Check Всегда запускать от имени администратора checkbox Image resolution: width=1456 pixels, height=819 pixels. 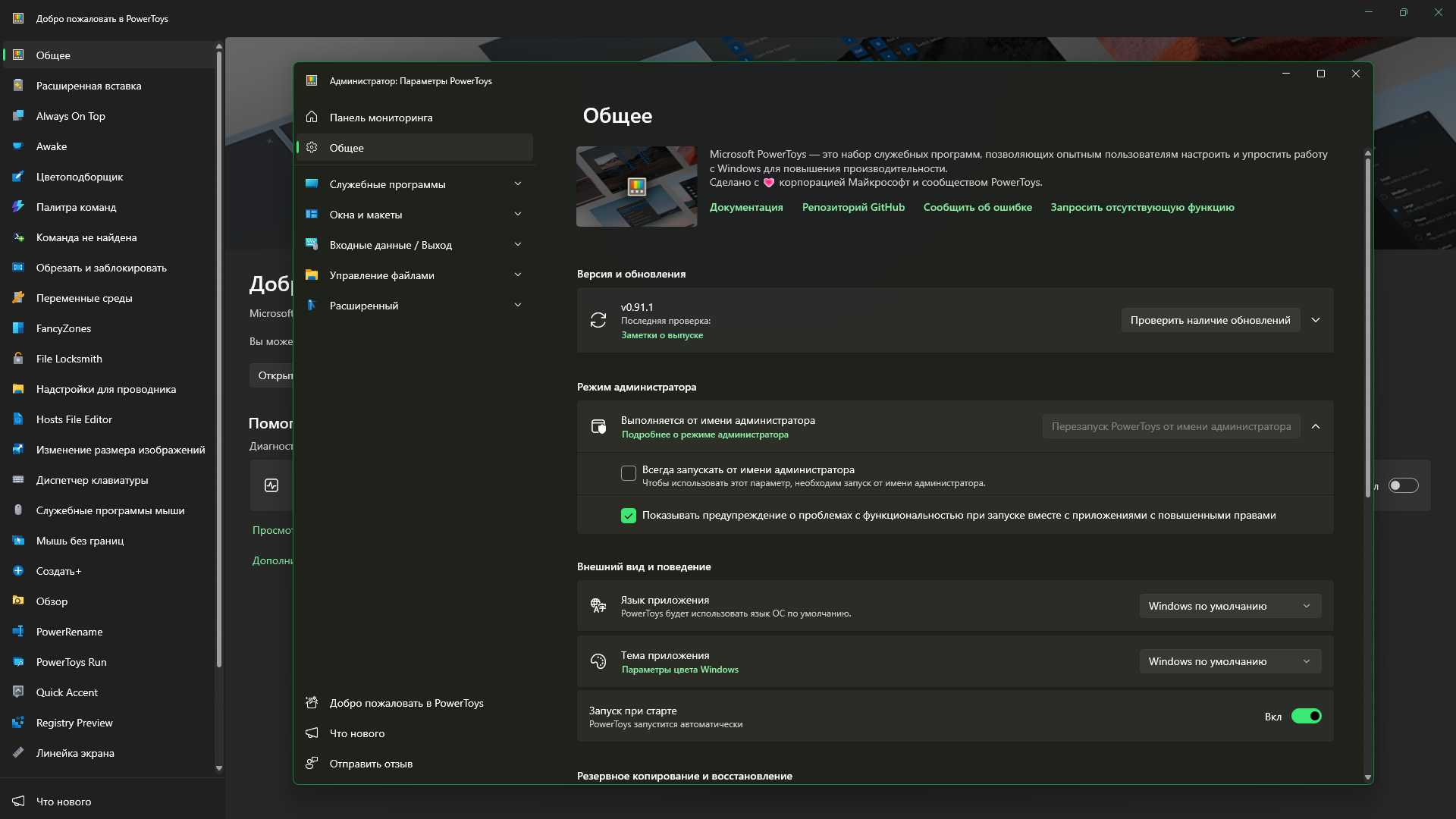628,473
